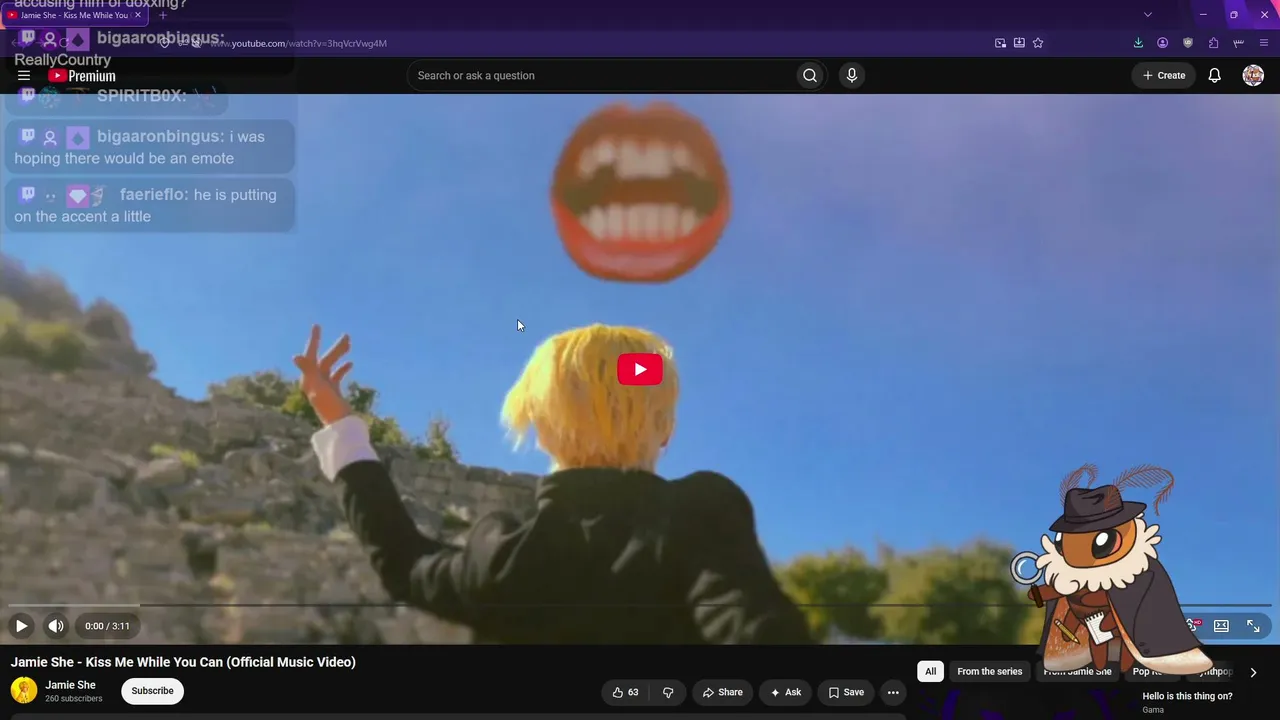This screenshot has width=1280, height=720.
Task: Open the browser downloads panel
Action: click(1138, 43)
